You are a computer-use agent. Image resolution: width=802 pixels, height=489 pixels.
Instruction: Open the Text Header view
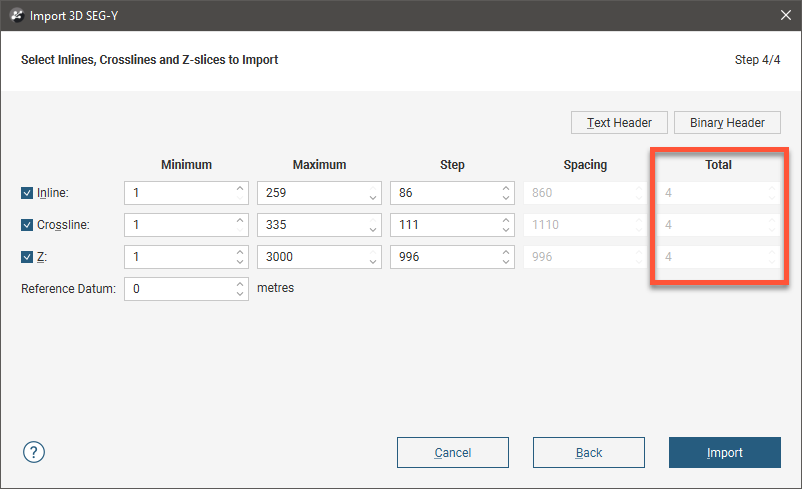click(619, 123)
